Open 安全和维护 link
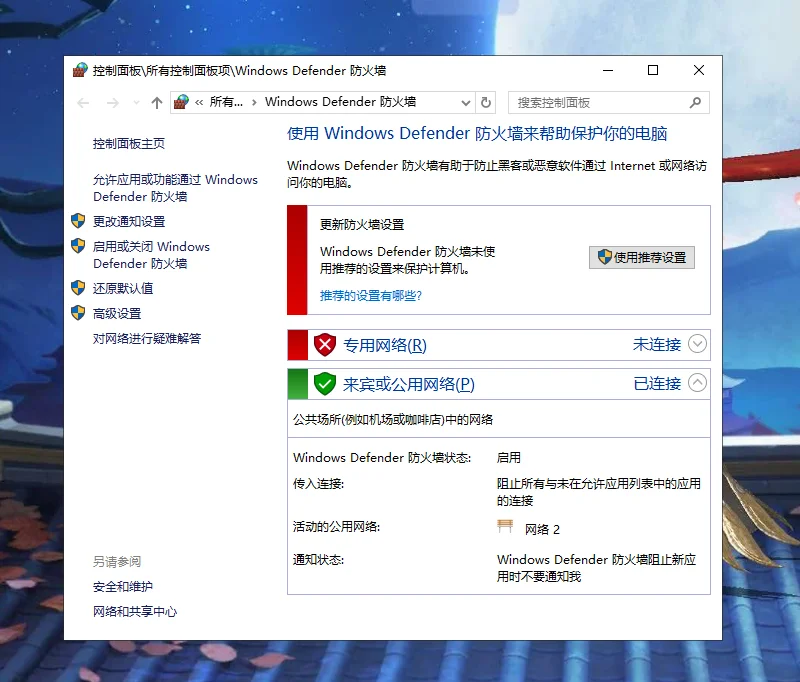Viewport: 800px width, 682px height. pos(123,587)
